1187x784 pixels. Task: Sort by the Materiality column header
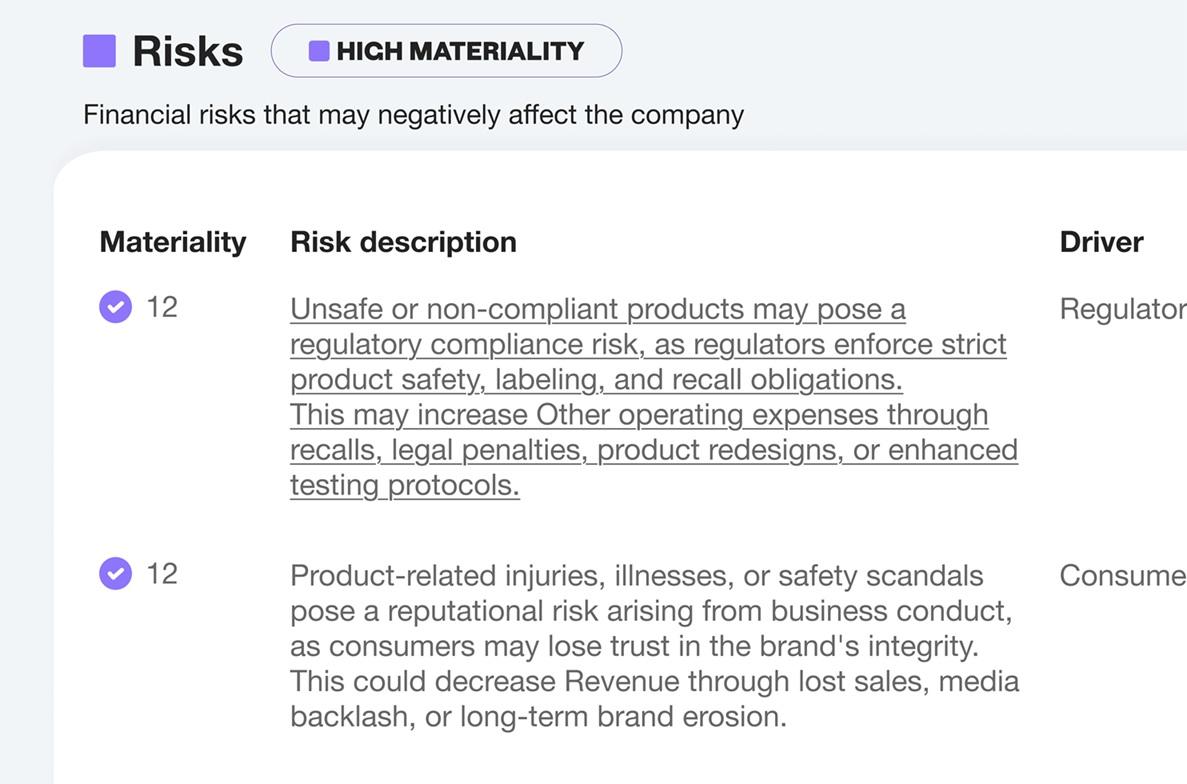click(172, 241)
